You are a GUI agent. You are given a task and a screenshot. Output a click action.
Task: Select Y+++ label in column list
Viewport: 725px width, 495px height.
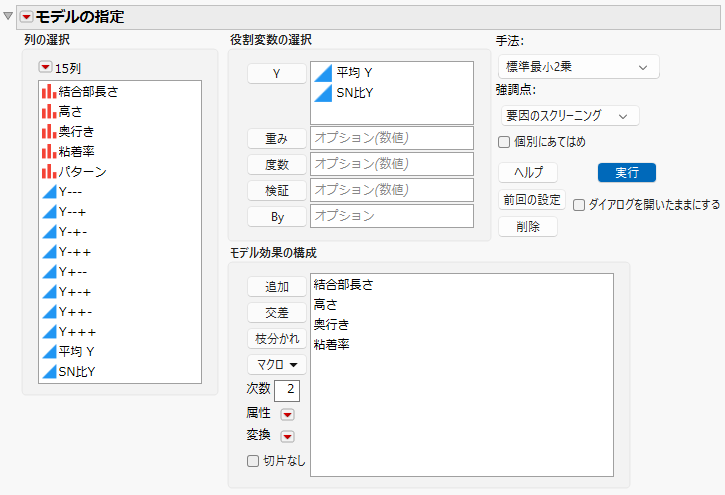click(77, 332)
